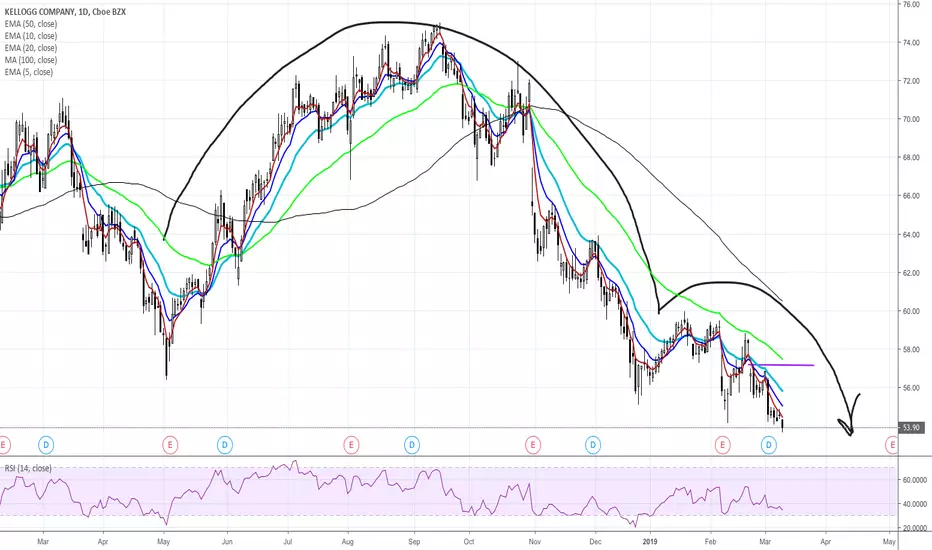Click the earnings E marker near Feb
Viewport: 932px width, 550px height.
(722, 444)
